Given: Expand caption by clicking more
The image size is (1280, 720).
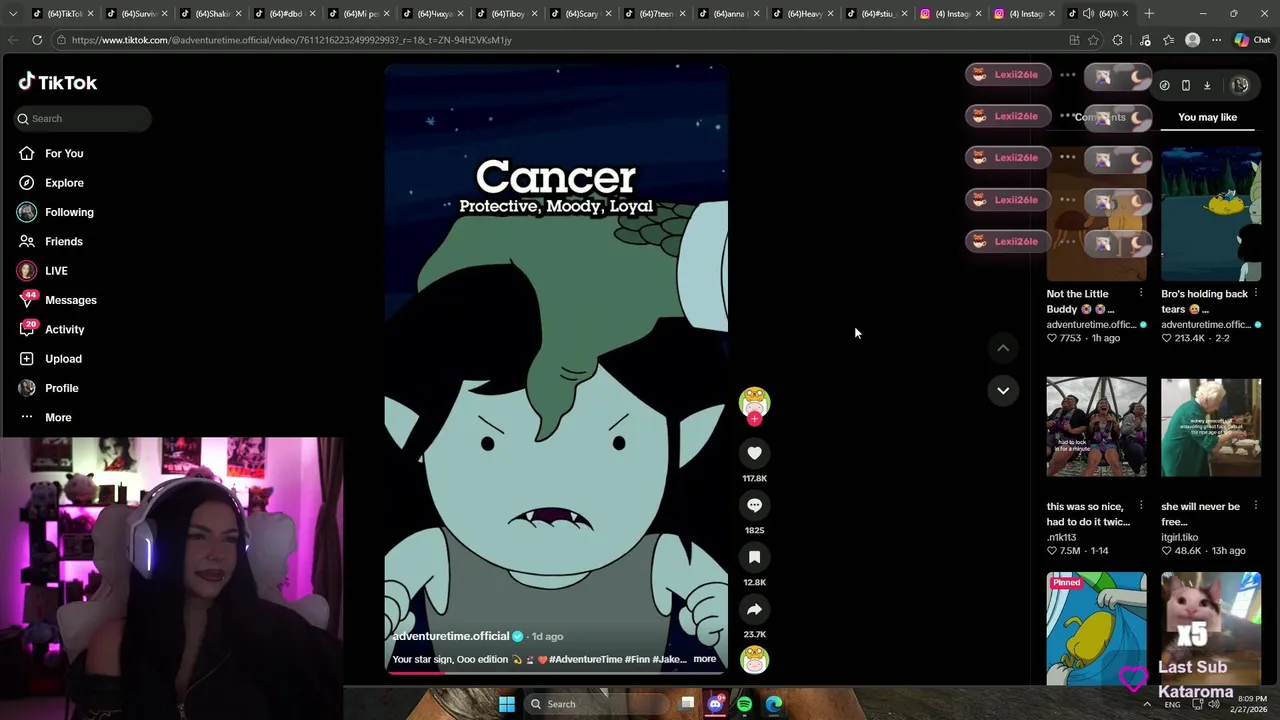Looking at the screenshot, I should pyautogui.click(x=704, y=659).
